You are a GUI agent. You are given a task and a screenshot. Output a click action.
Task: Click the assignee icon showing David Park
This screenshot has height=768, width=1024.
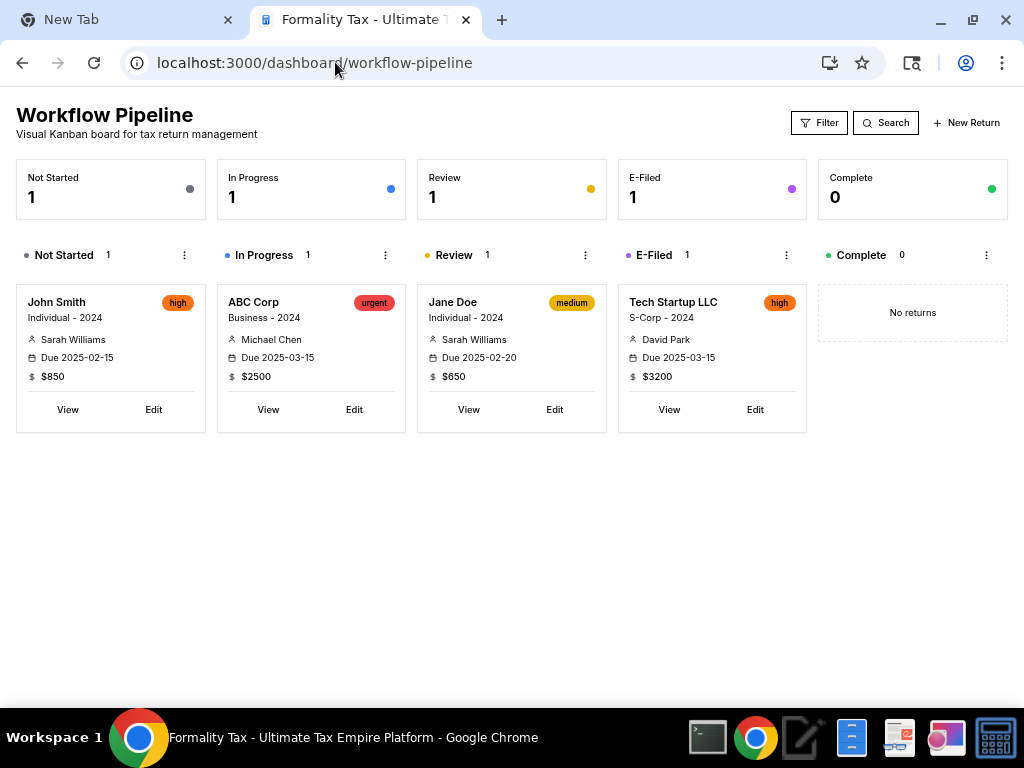point(632,339)
